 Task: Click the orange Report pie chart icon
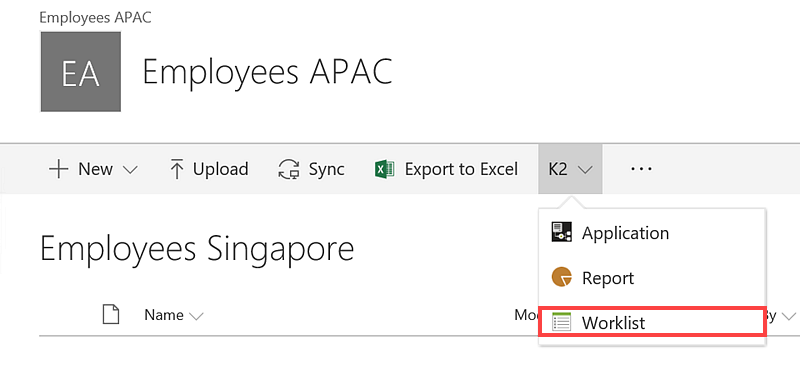click(561, 277)
